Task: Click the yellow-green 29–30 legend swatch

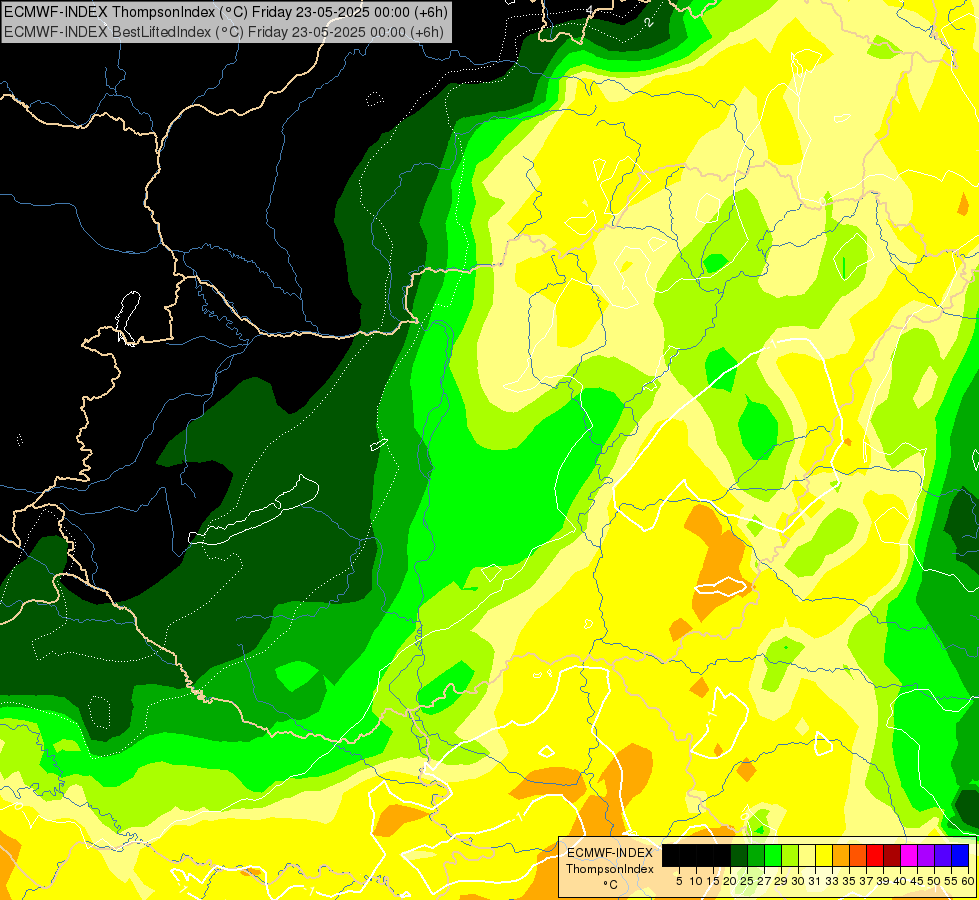Action: pyautogui.click(x=790, y=855)
